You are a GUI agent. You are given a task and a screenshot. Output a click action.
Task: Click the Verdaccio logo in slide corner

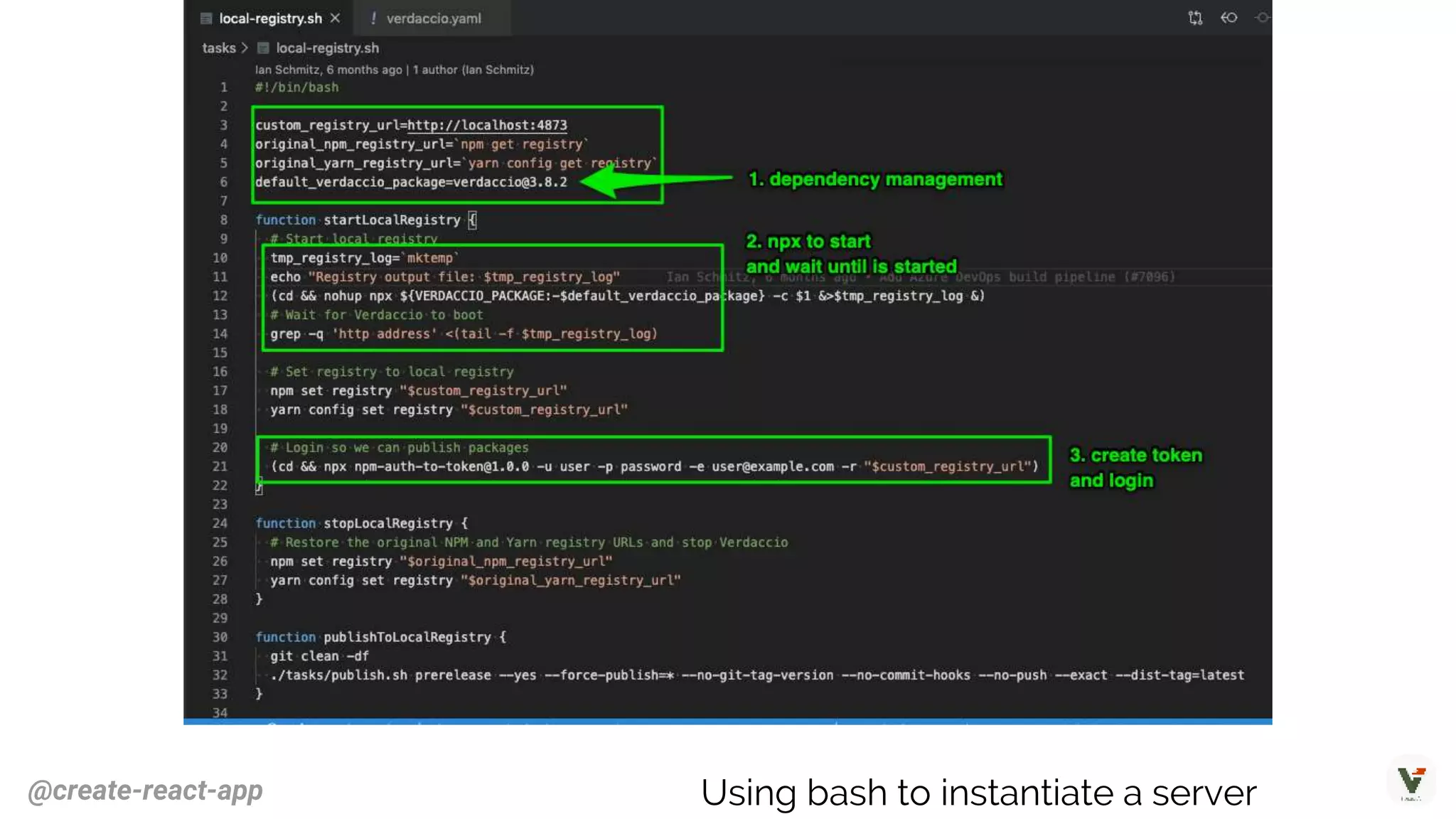click(1411, 781)
